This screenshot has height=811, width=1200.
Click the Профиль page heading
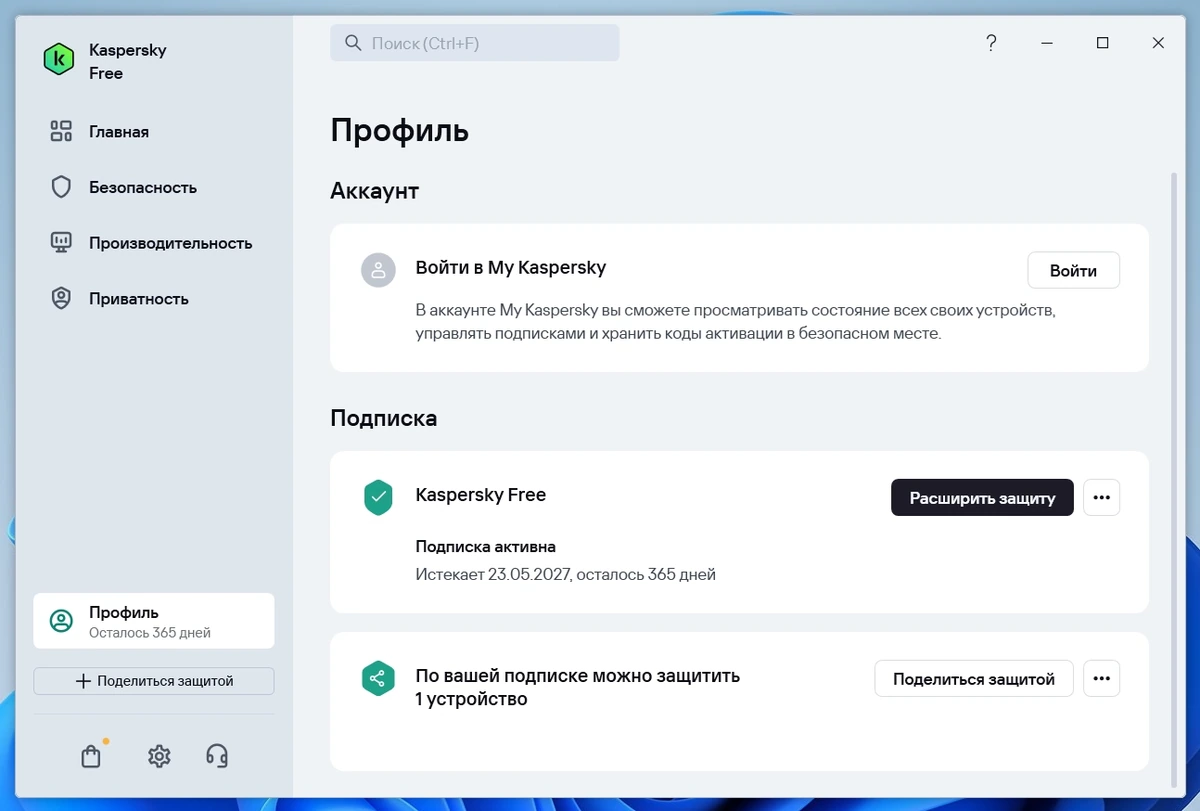(x=400, y=130)
